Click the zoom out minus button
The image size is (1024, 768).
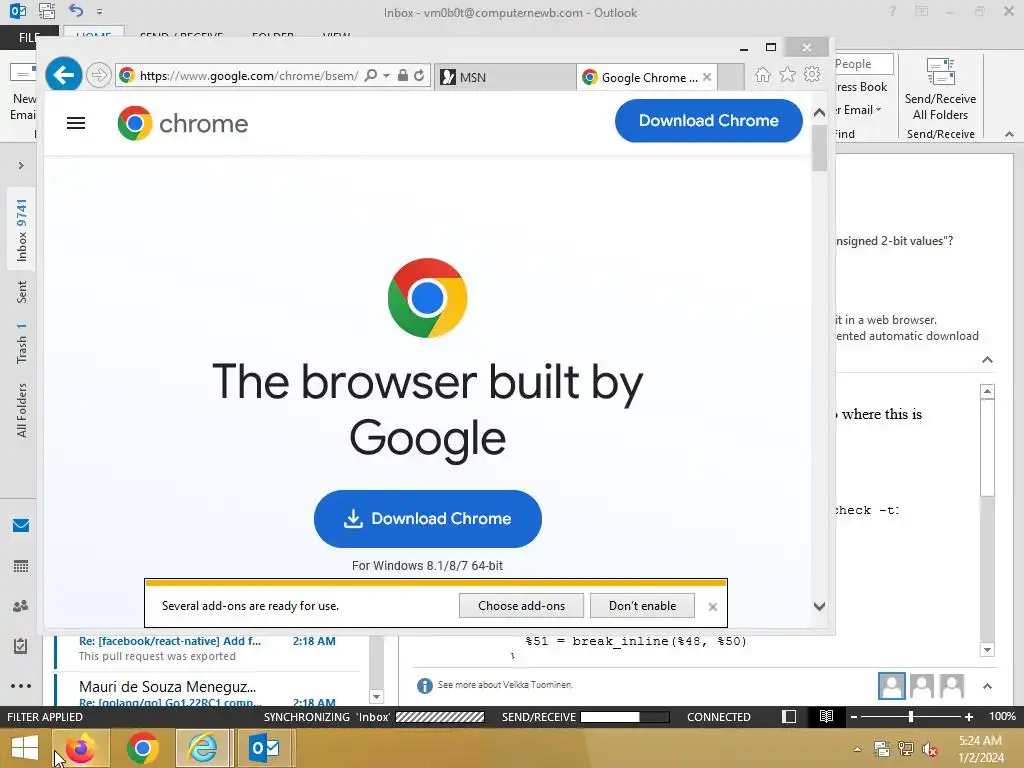click(x=853, y=717)
